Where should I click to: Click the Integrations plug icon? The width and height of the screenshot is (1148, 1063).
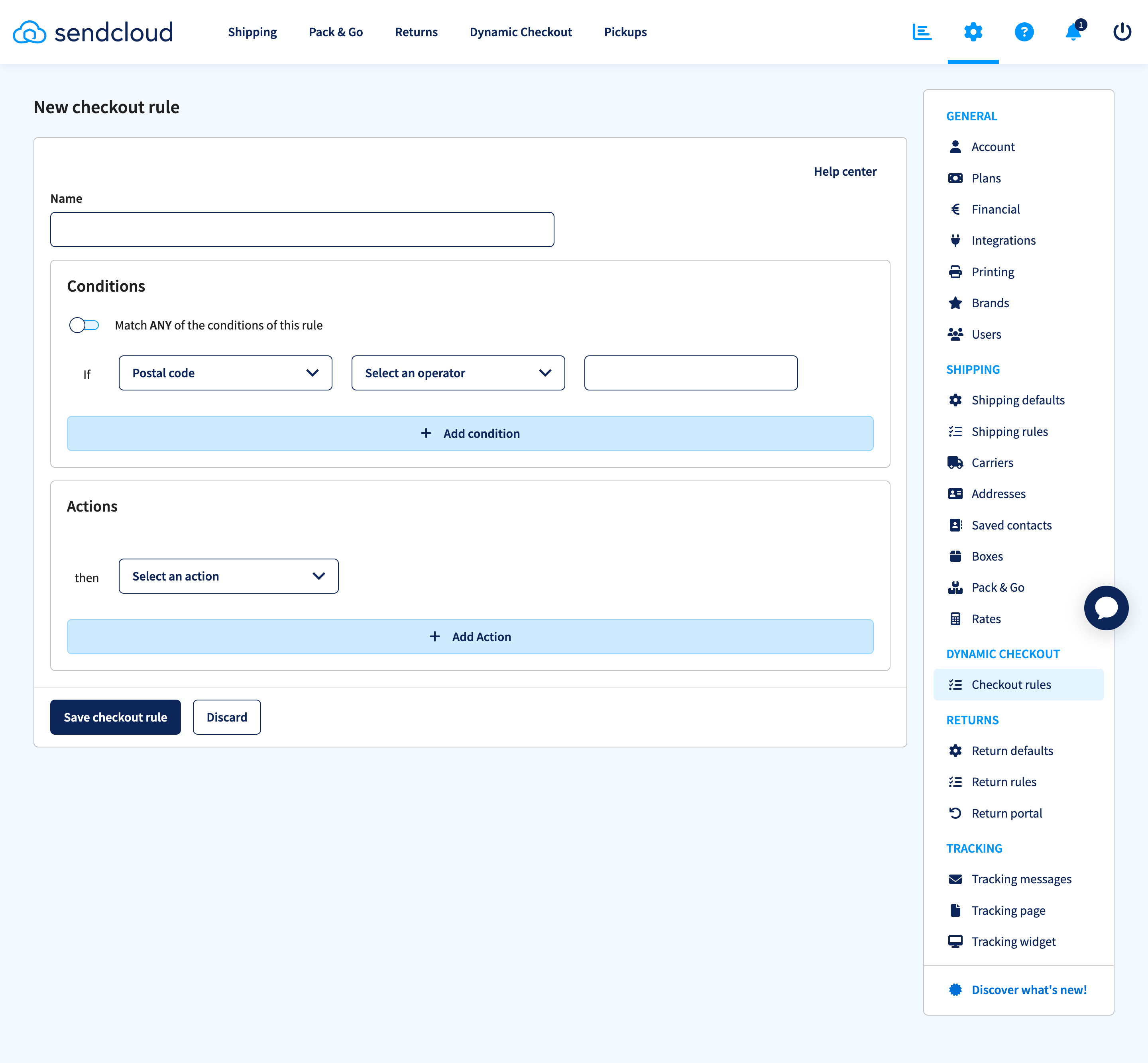(x=955, y=240)
